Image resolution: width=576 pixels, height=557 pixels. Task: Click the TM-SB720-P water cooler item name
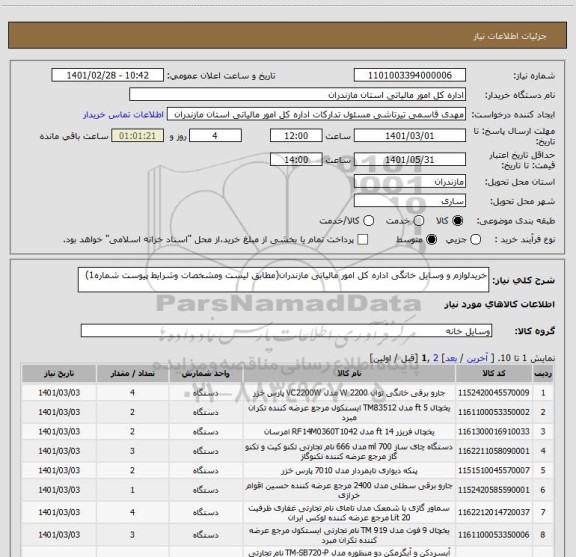coord(349,552)
